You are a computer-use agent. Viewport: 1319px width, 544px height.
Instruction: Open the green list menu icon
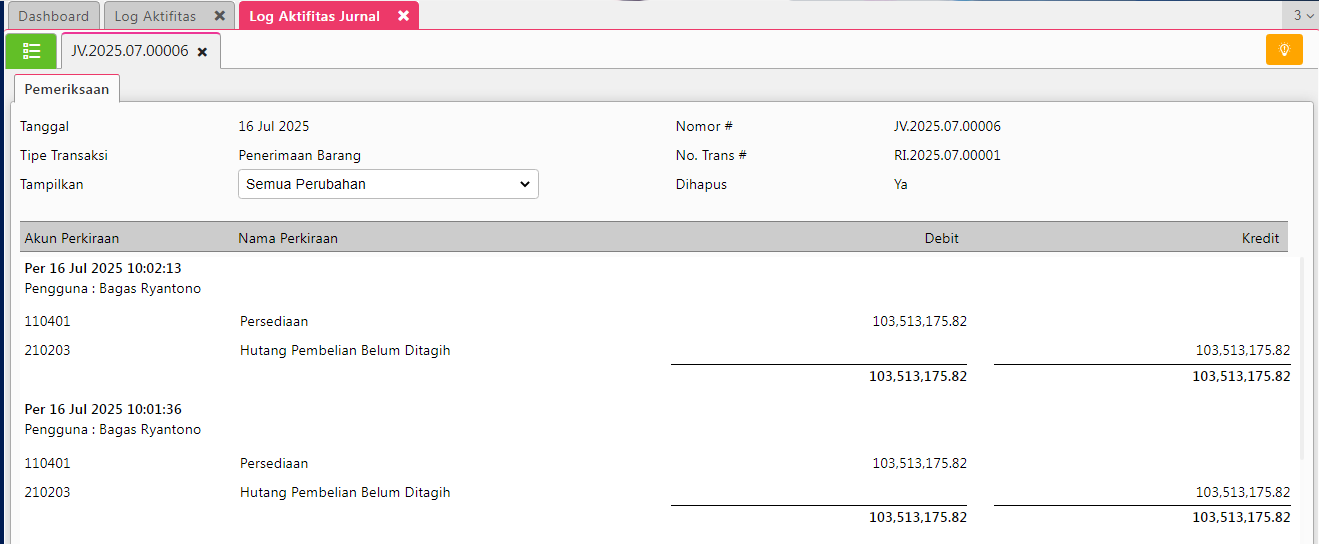coord(31,51)
